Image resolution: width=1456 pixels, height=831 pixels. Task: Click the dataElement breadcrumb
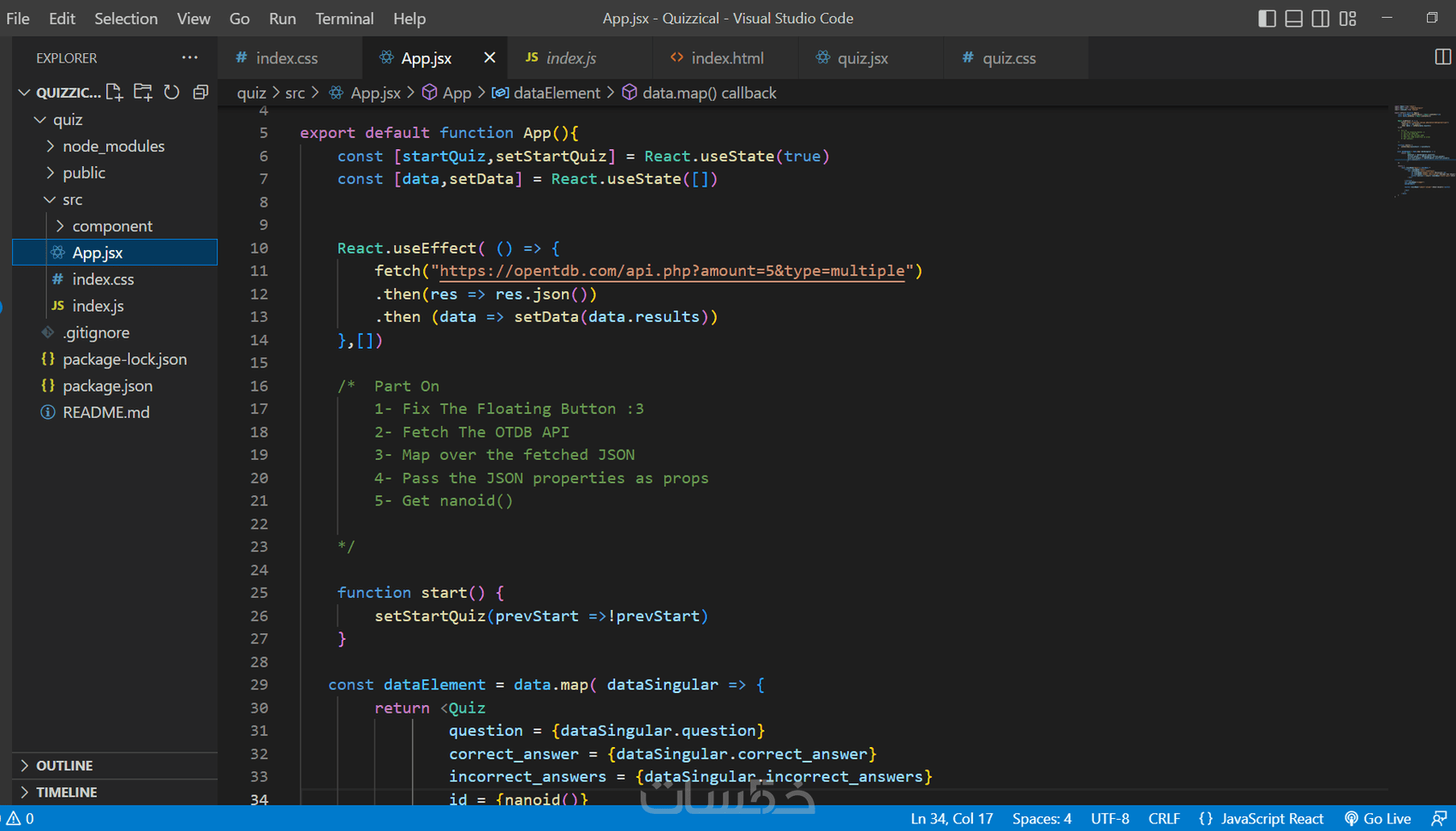tap(546, 93)
